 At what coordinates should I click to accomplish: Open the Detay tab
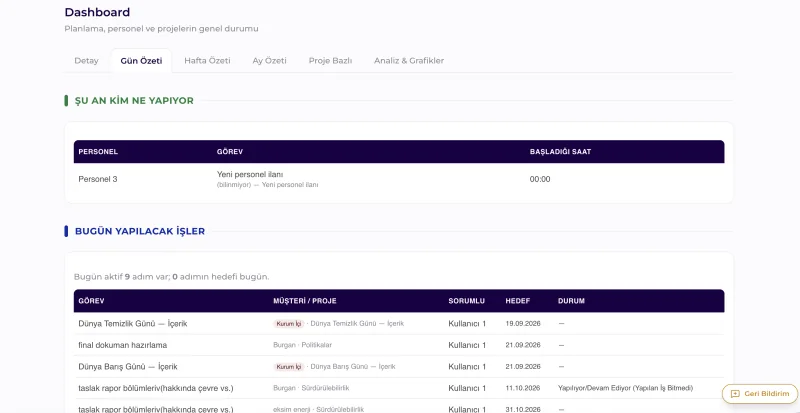click(x=86, y=61)
